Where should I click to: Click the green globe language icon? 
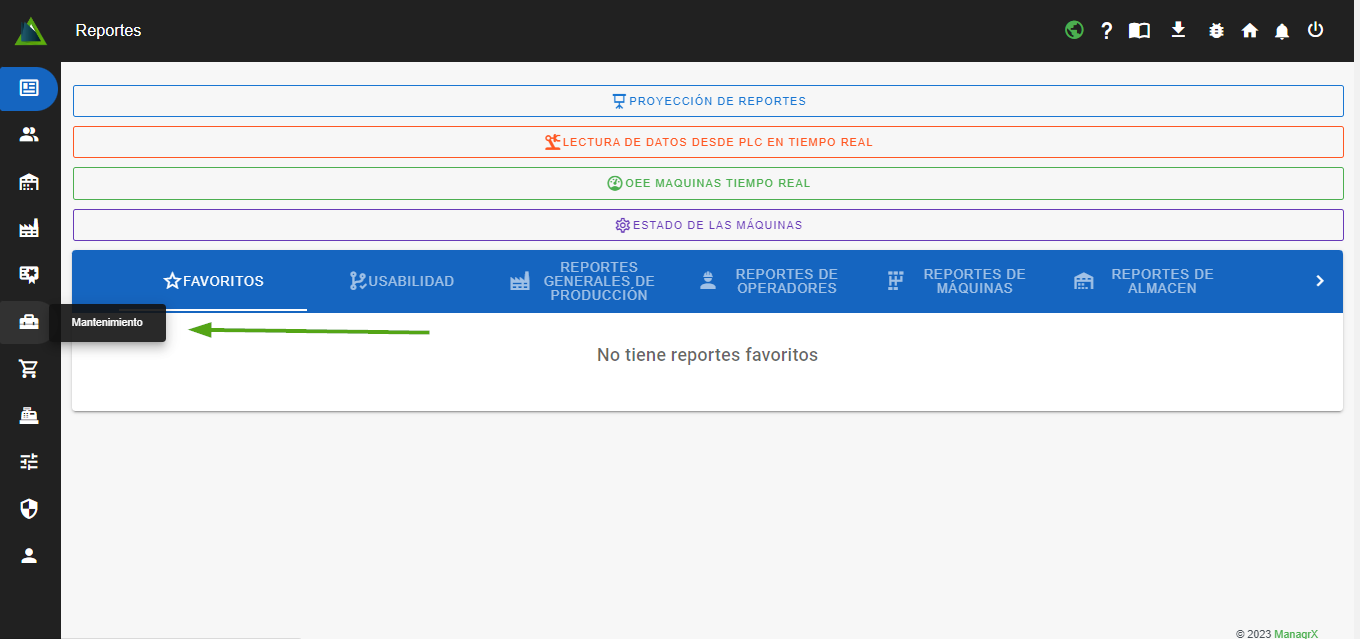coord(1074,30)
